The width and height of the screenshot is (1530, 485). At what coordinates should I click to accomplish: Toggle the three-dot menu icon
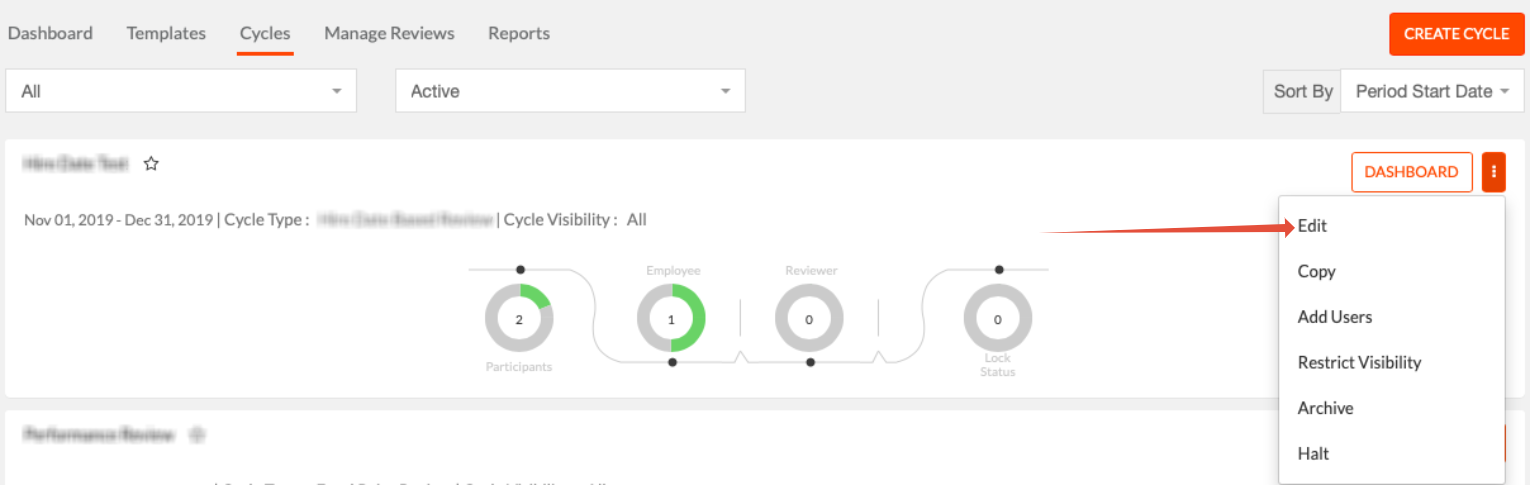pyautogui.click(x=1494, y=172)
